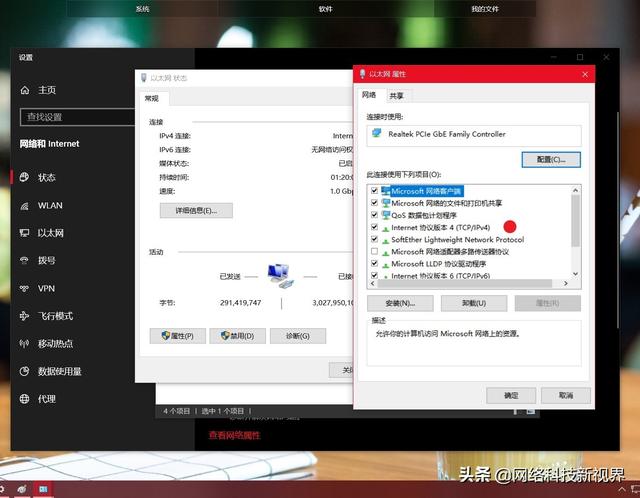
Task: Click the vertical scrollbar thumb in items list
Action: [x=576, y=221]
